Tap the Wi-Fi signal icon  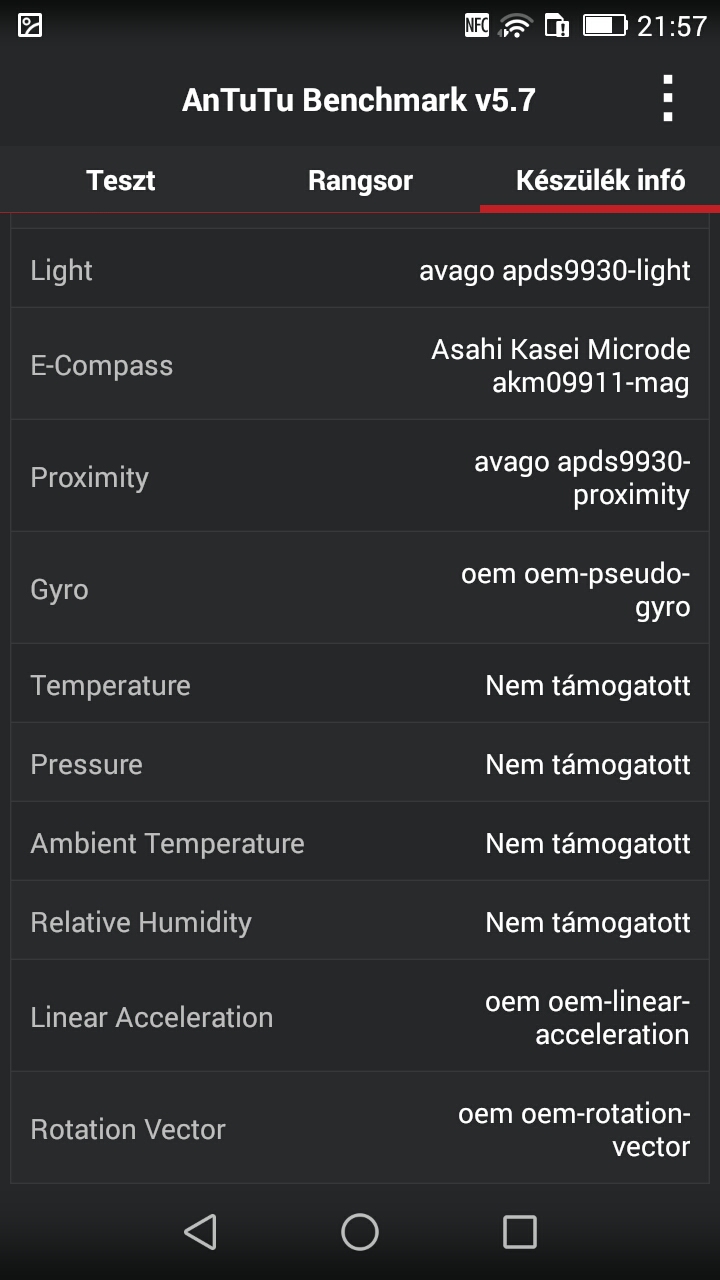coord(516,26)
